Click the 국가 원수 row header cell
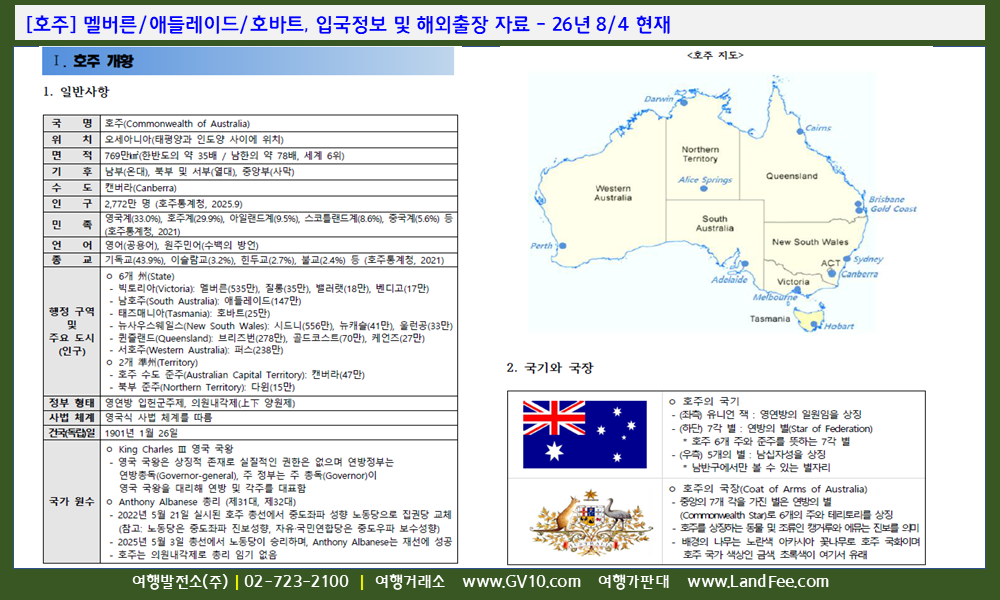 (72, 502)
